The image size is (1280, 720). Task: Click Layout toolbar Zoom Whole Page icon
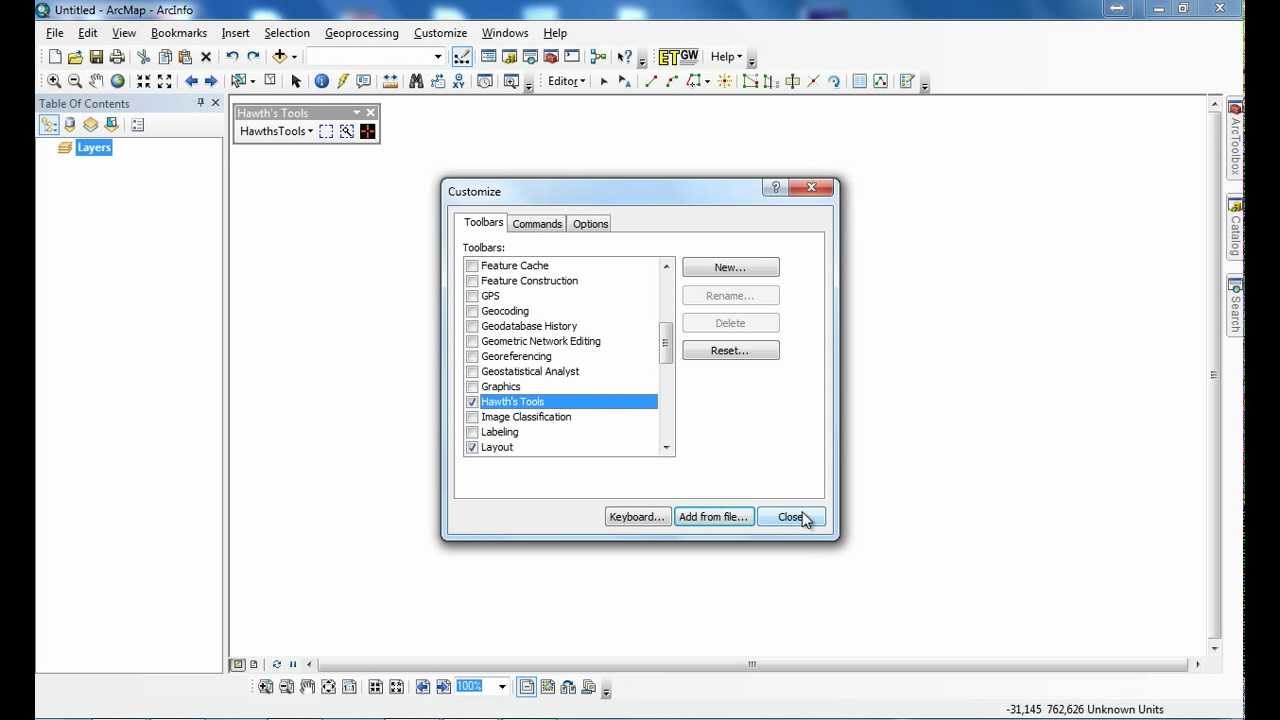pos(328,687)
